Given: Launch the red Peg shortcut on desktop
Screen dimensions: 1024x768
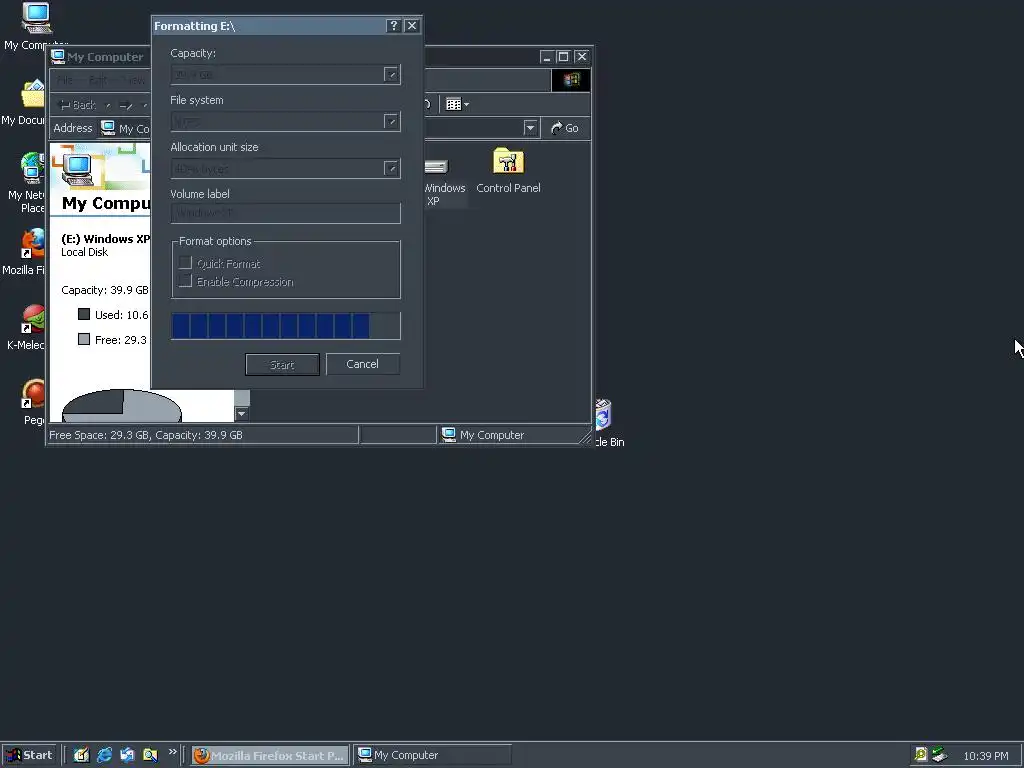Looking at the screenshot, I should pyautogui.click(x=33, y=395).
